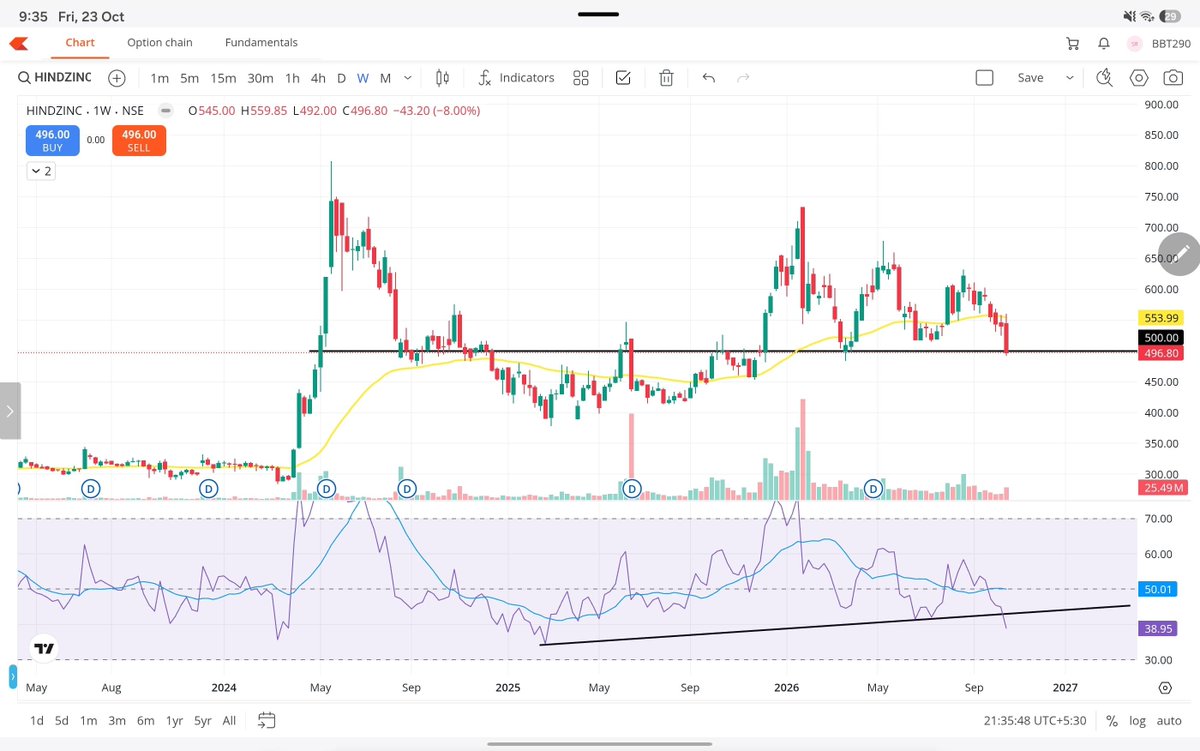Tap the battery indicator in status bar

1171,16
